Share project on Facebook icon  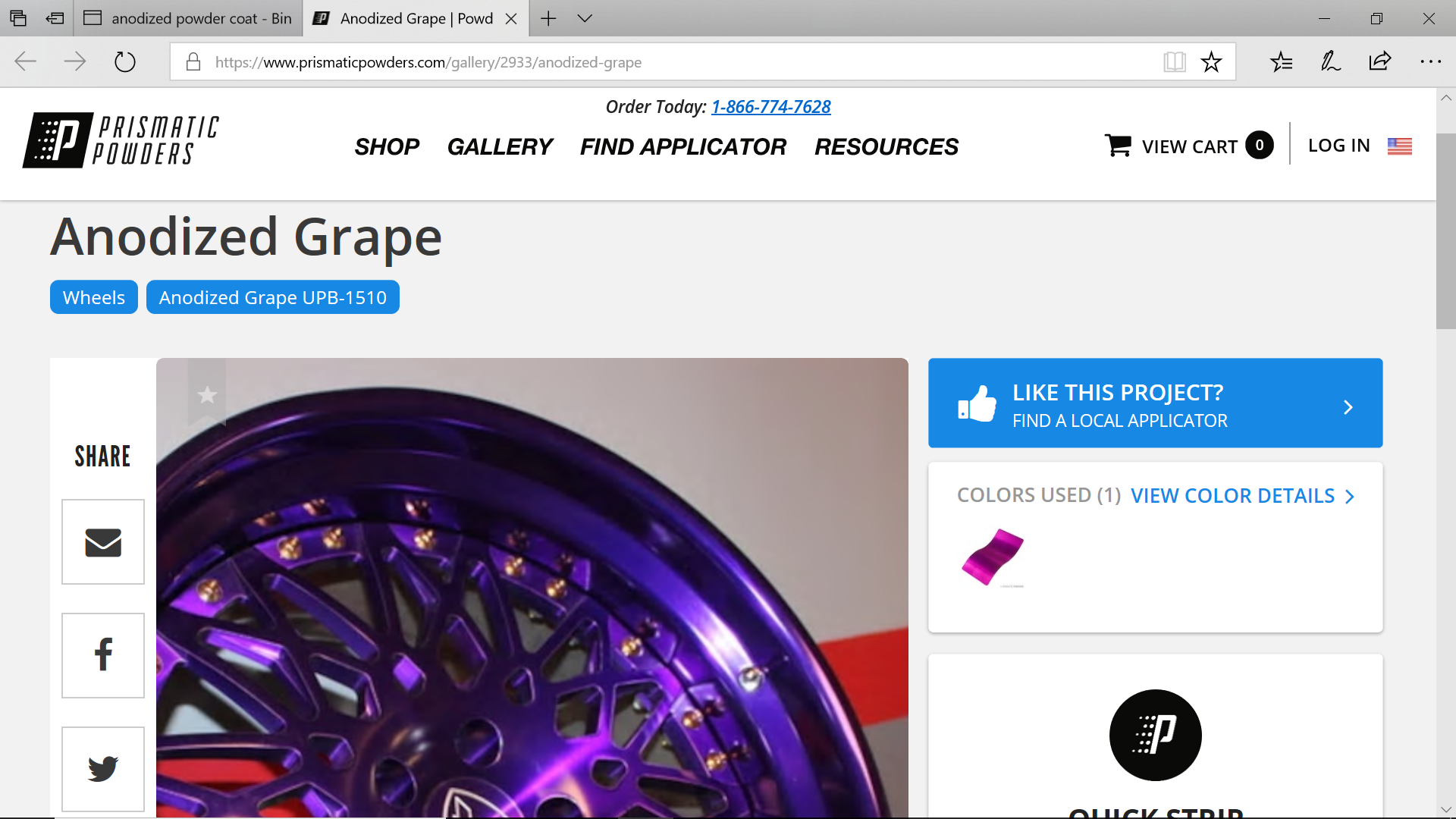[x=103, y=655]
